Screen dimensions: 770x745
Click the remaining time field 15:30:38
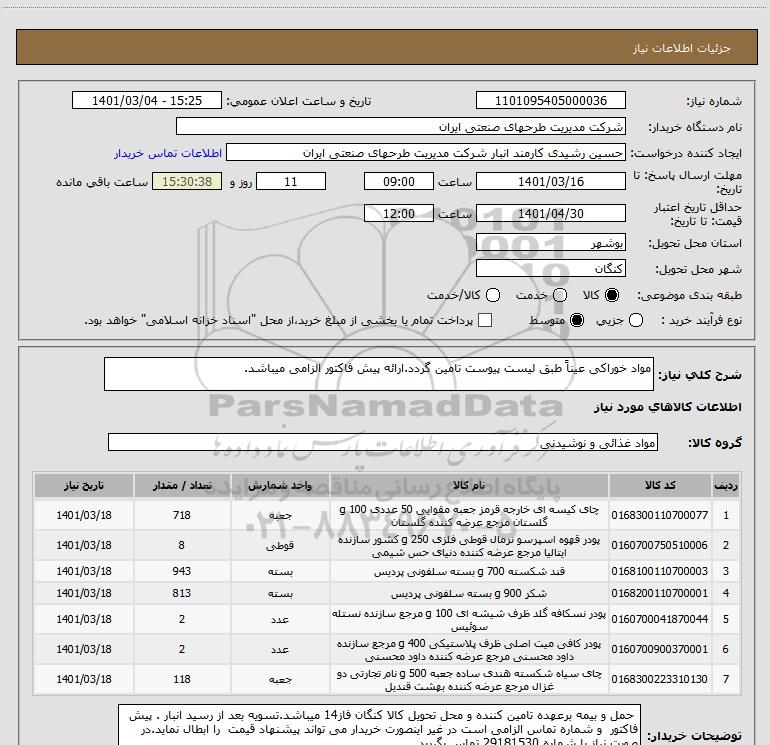click(x=187, y=182)
